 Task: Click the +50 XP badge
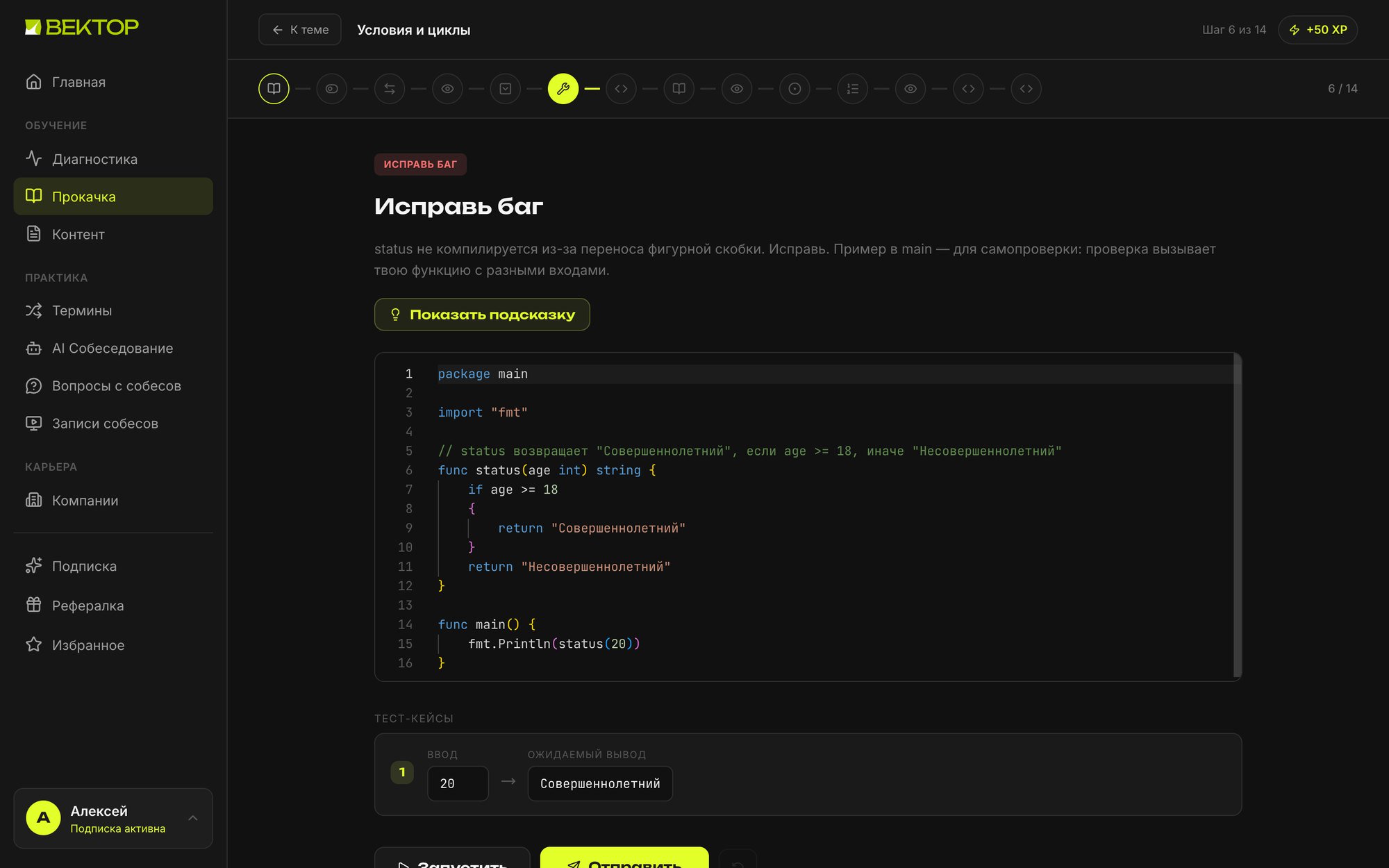1317,30
